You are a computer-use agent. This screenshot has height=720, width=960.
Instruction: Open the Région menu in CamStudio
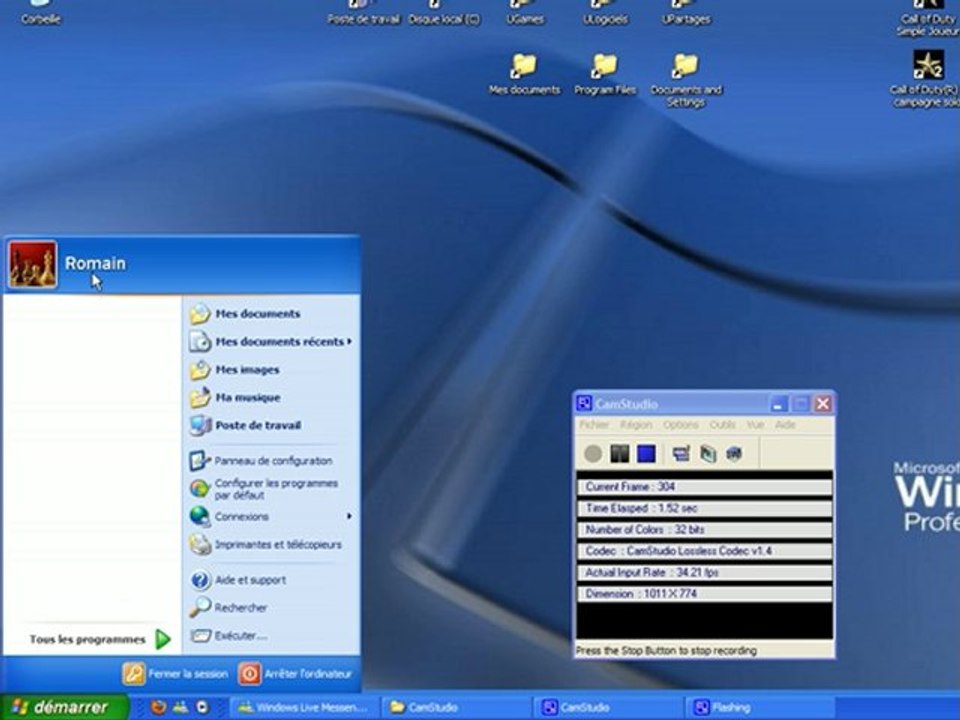tap(635, 425)
